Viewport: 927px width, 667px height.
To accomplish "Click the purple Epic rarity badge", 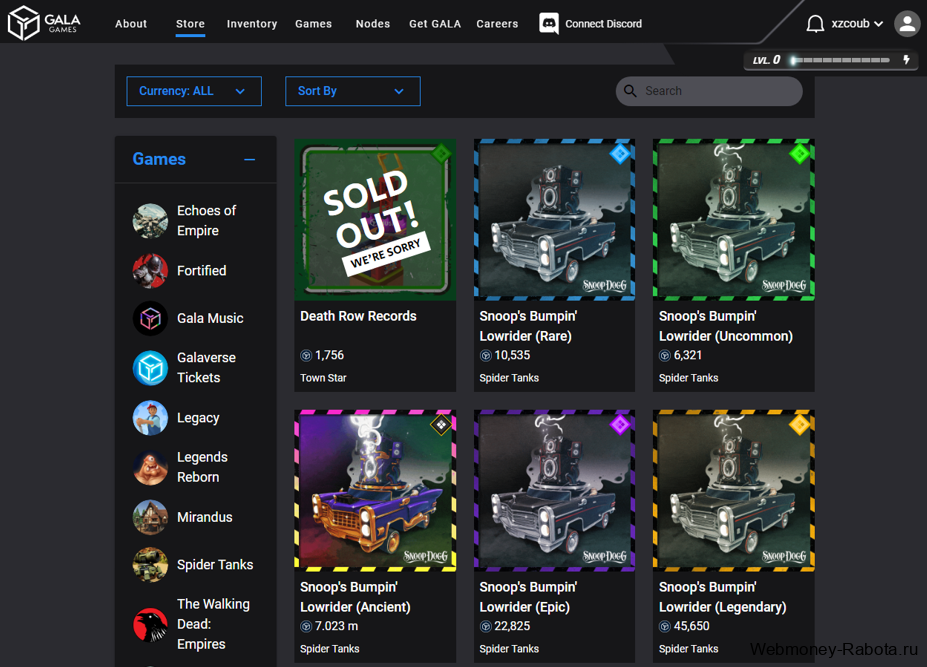I will tap(620, 425).
